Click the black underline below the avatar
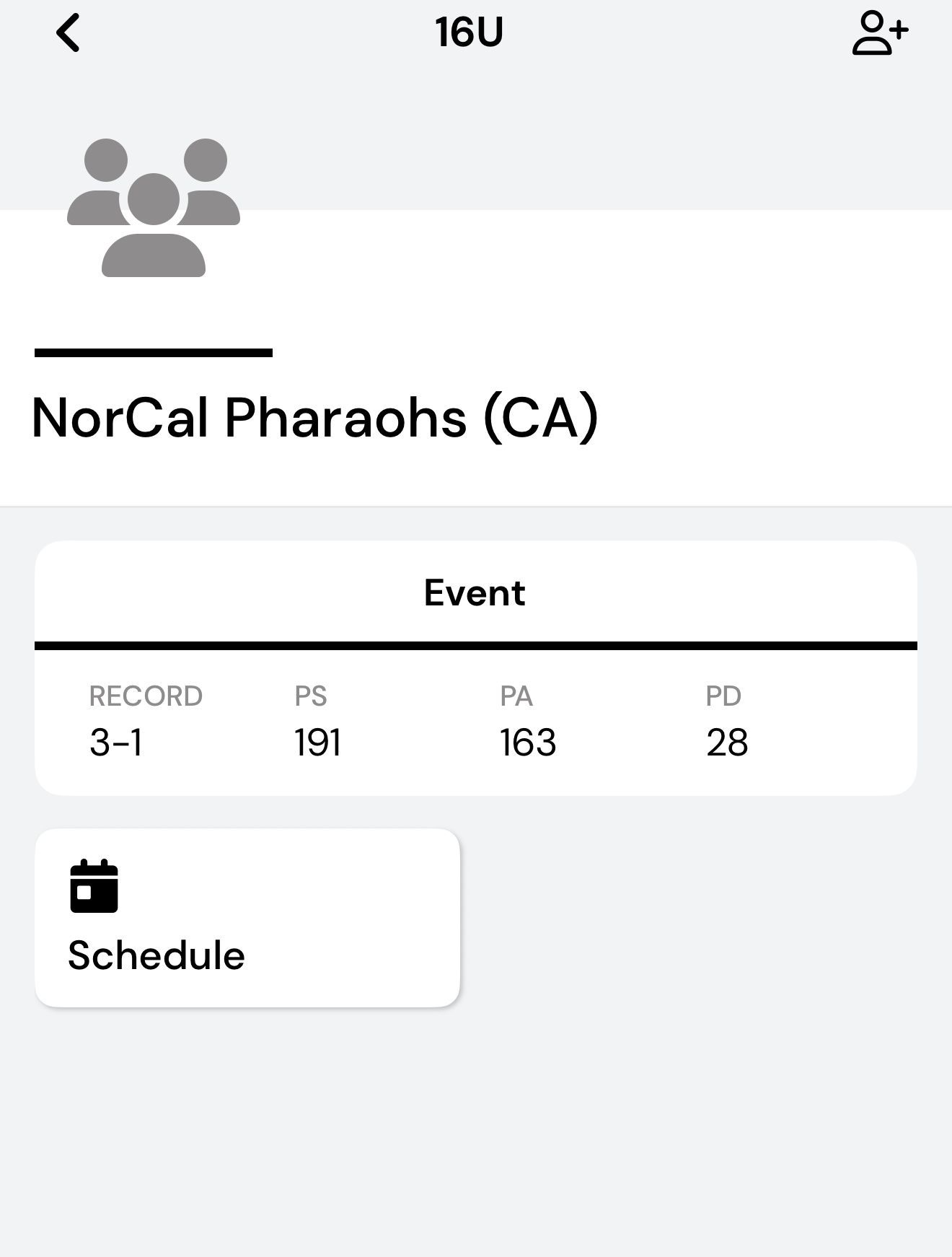Image resolution: width=952 pixels, height=1257 pixels. (154, 353)
